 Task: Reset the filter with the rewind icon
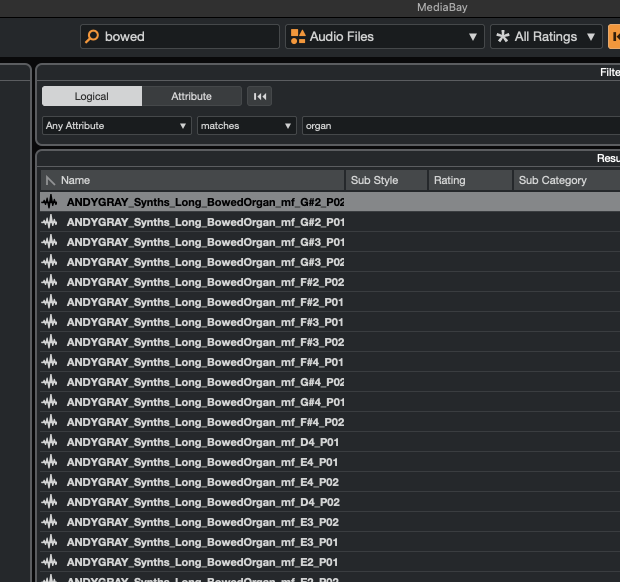(x=259, y=96)
